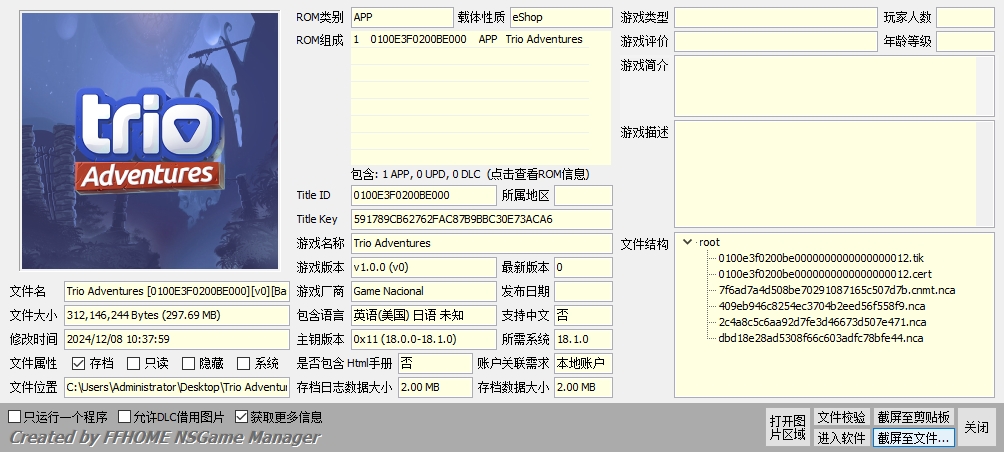Uncheck 获取更多信息 checkbox
Screen dimensions: 1004x452
coord(242,417)
